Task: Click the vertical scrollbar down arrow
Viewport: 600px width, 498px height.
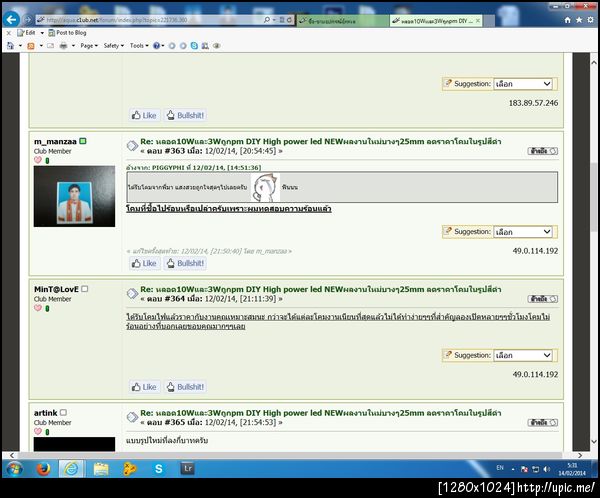Action: point(594,441)
